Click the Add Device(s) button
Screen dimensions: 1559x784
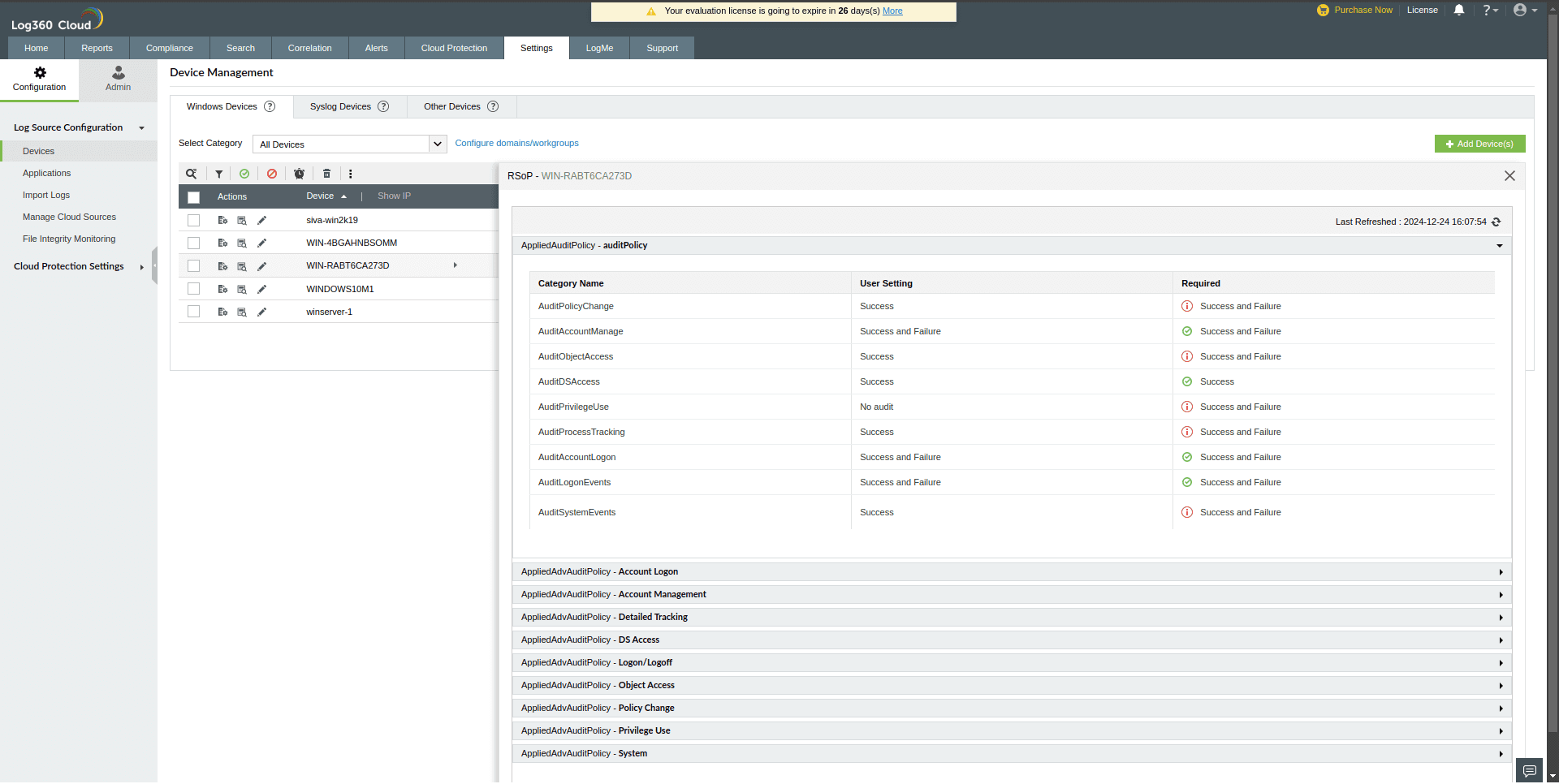[1479, 144]
